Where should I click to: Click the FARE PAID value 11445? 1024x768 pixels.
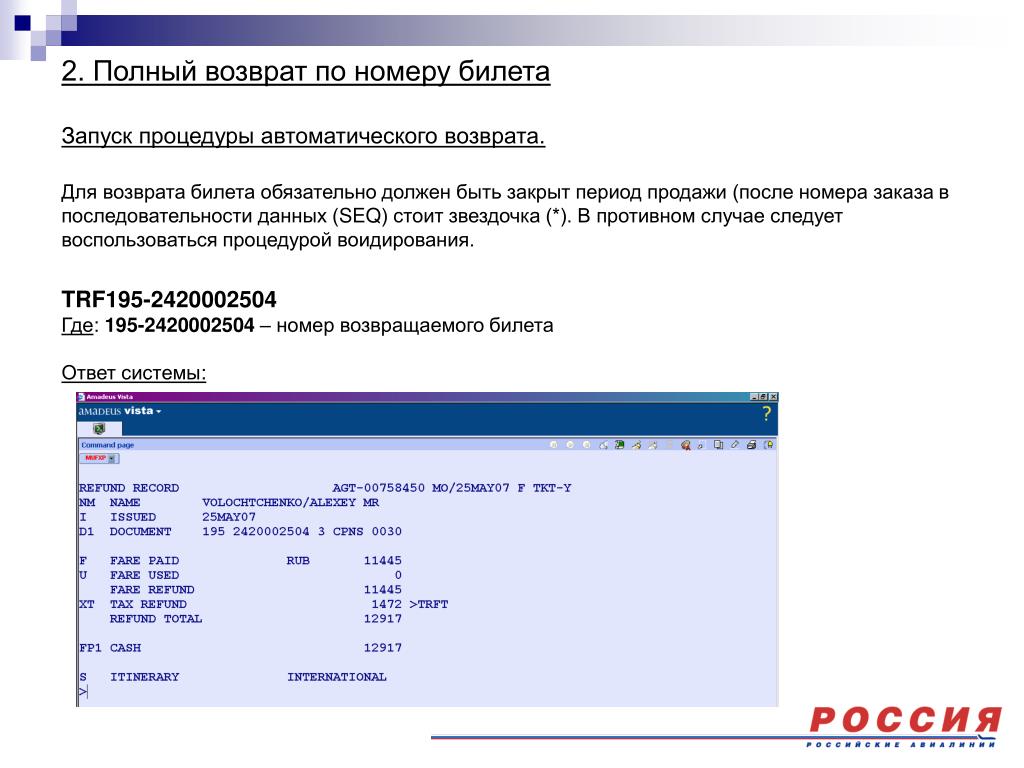383,560
